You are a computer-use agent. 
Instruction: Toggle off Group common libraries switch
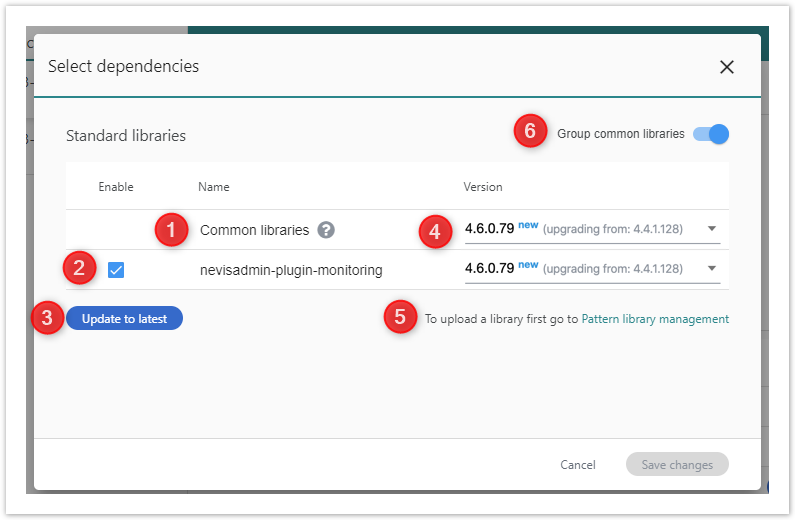[711, 134]
